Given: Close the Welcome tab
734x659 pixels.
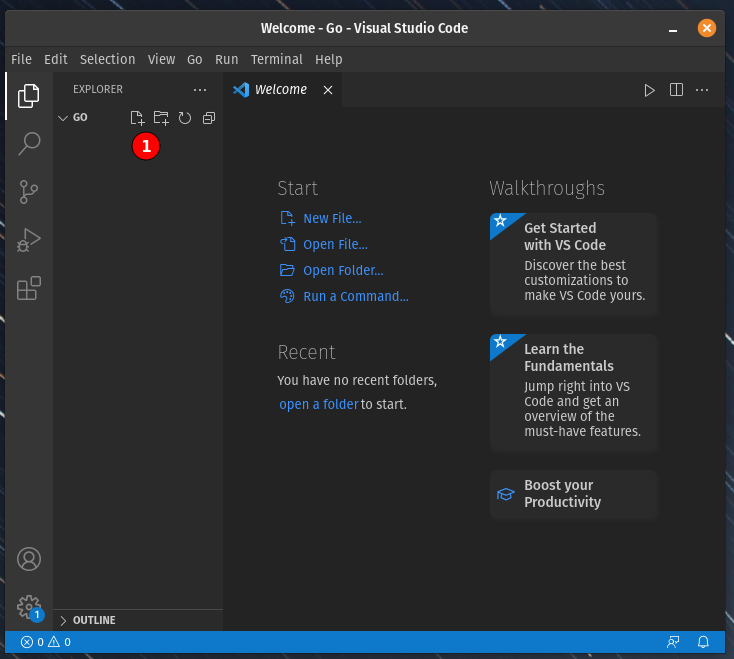Looking at the screenshot, I should (328, 90).
